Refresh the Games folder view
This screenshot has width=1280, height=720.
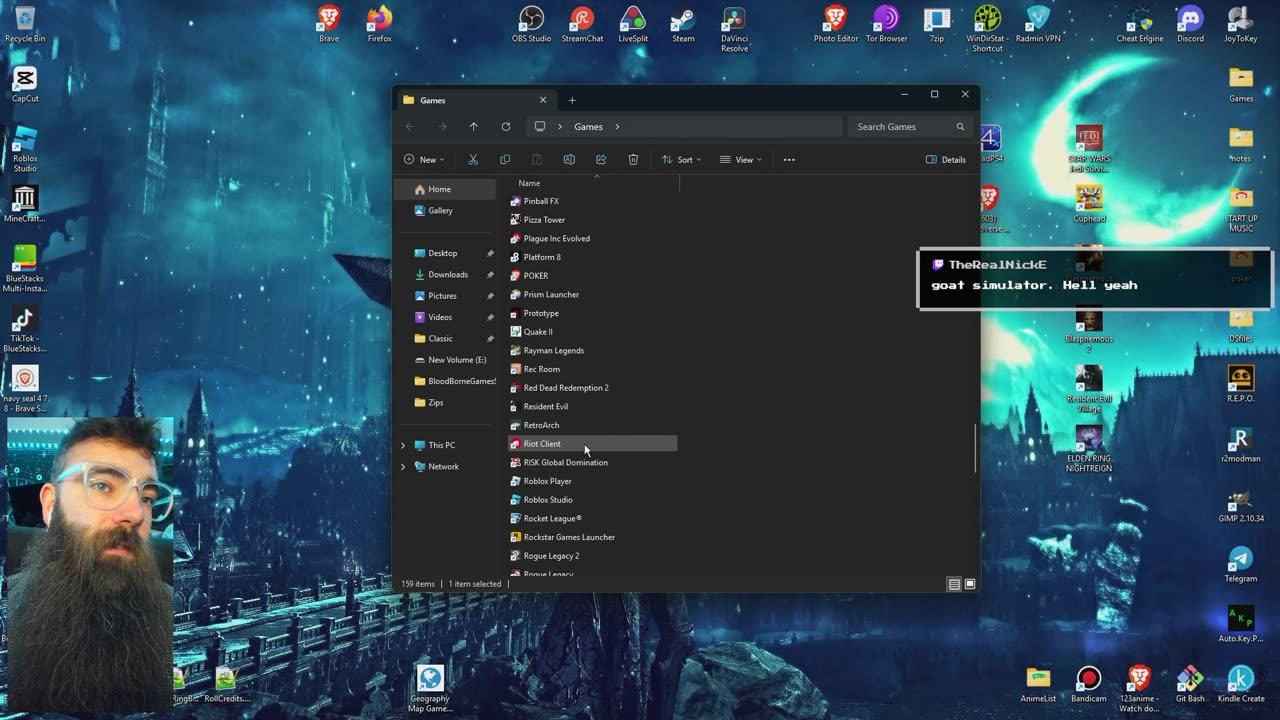tap(506, 126)
